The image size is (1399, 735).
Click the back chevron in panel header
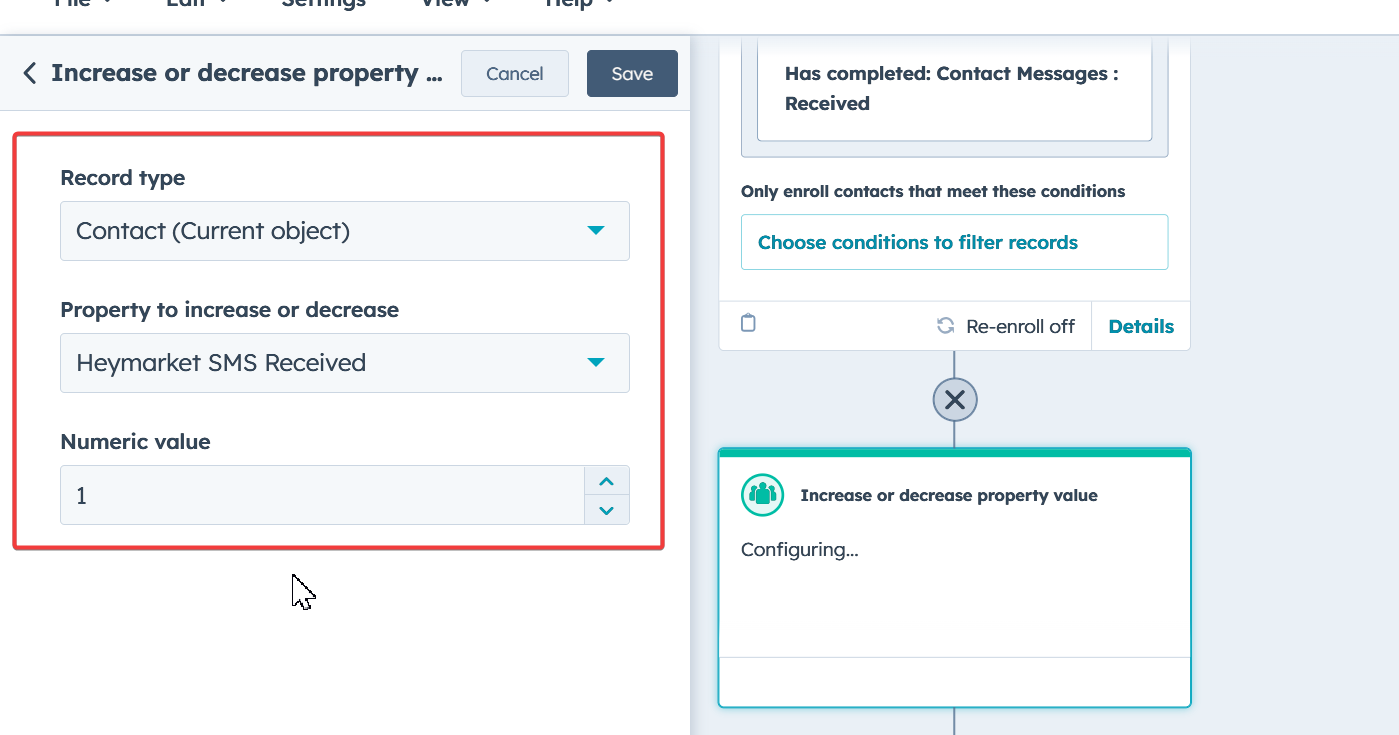pyautogui.click(x=29, y=73)
